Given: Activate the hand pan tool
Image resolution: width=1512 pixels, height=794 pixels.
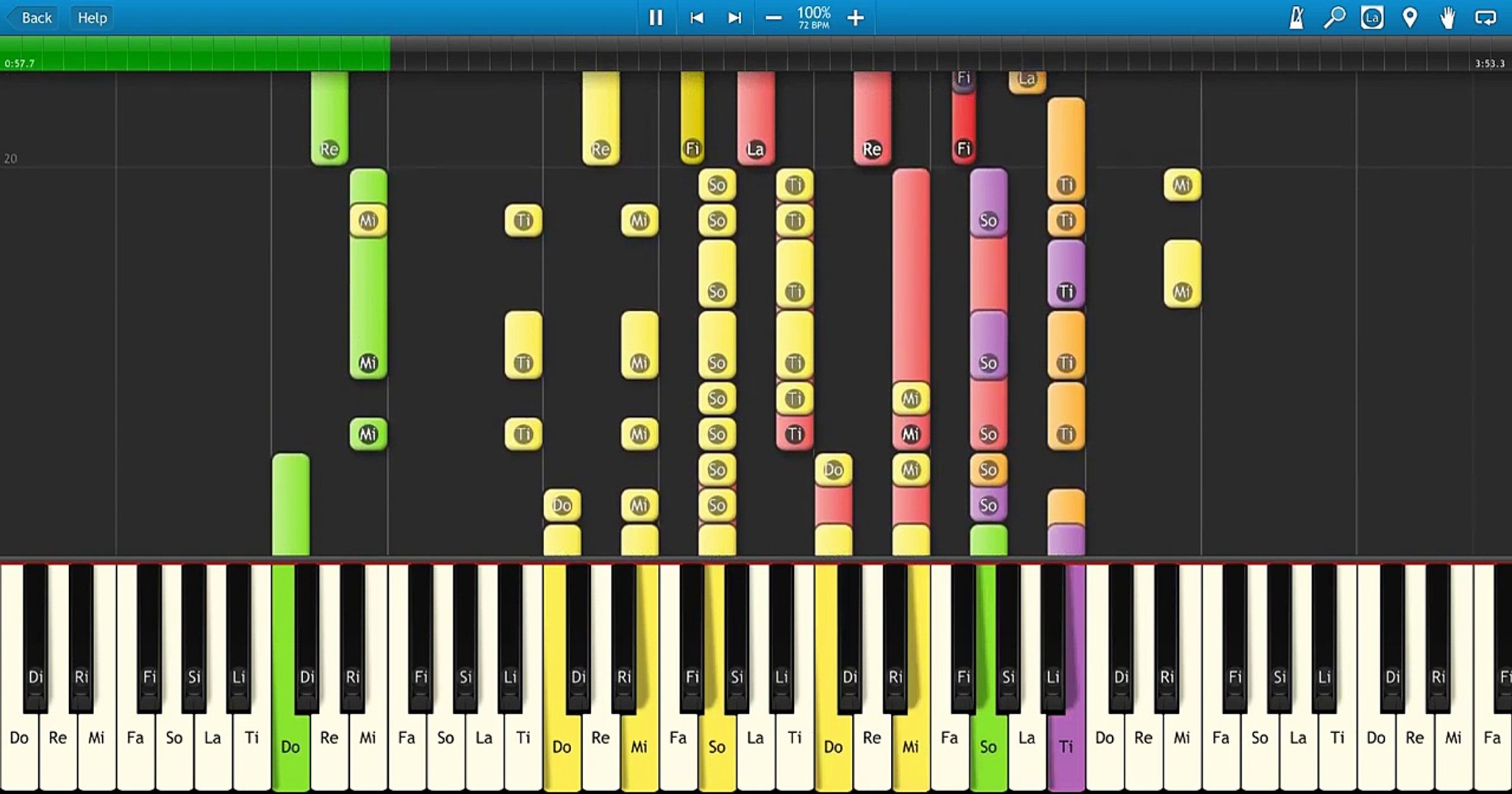Looking at the screenshot, I should 1447,17.
